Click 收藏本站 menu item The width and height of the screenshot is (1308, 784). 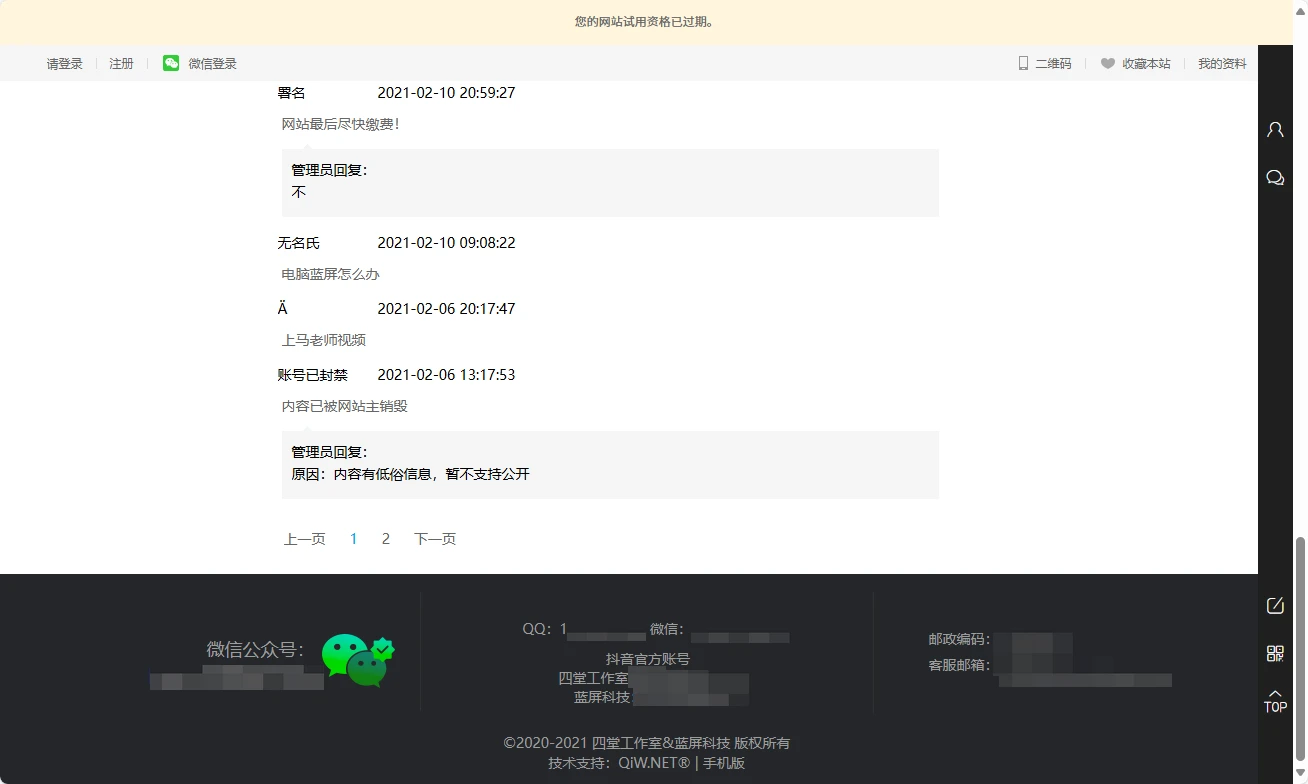point(1146,63)
